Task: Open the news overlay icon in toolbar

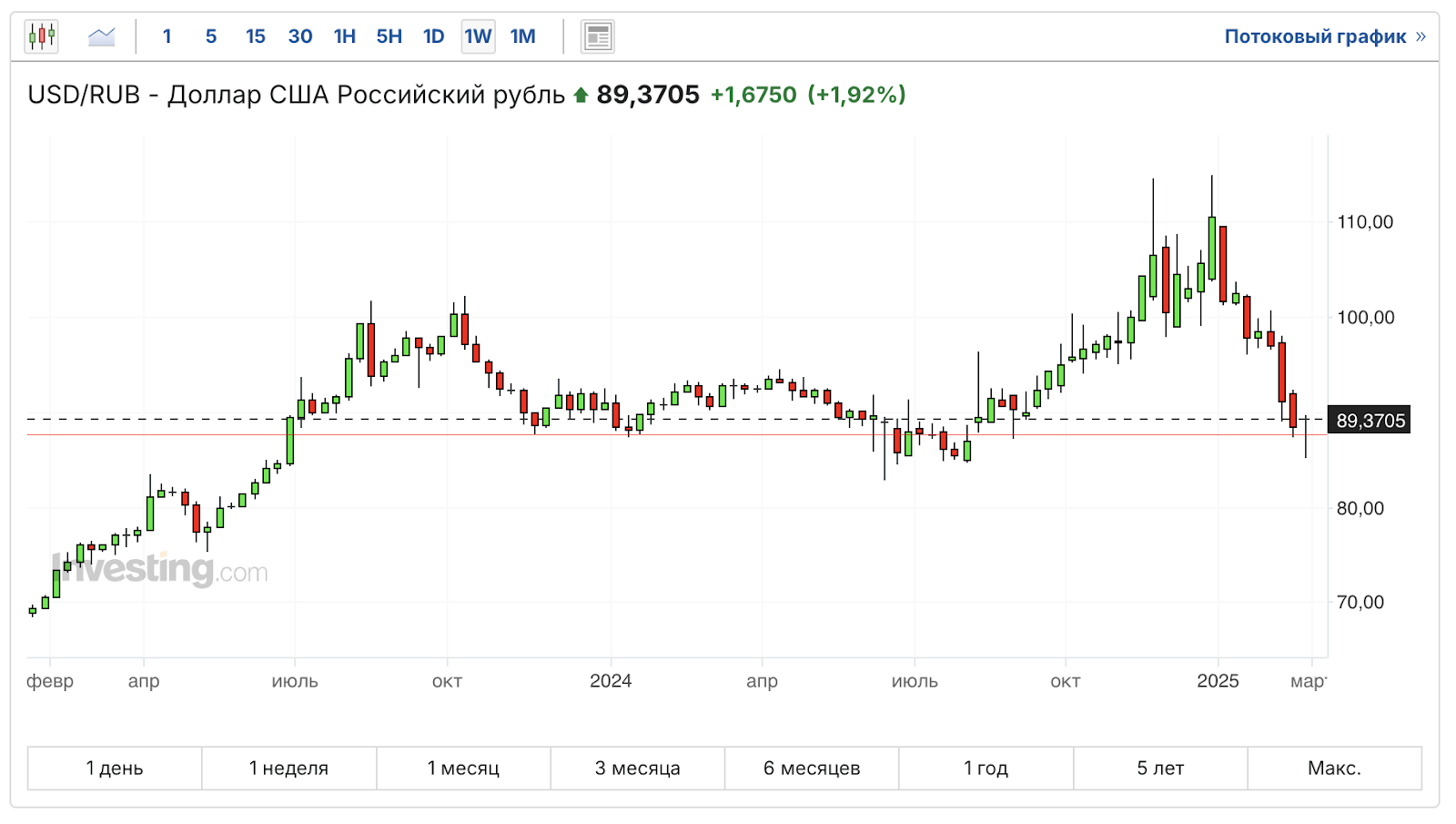Action: (598, 36)
